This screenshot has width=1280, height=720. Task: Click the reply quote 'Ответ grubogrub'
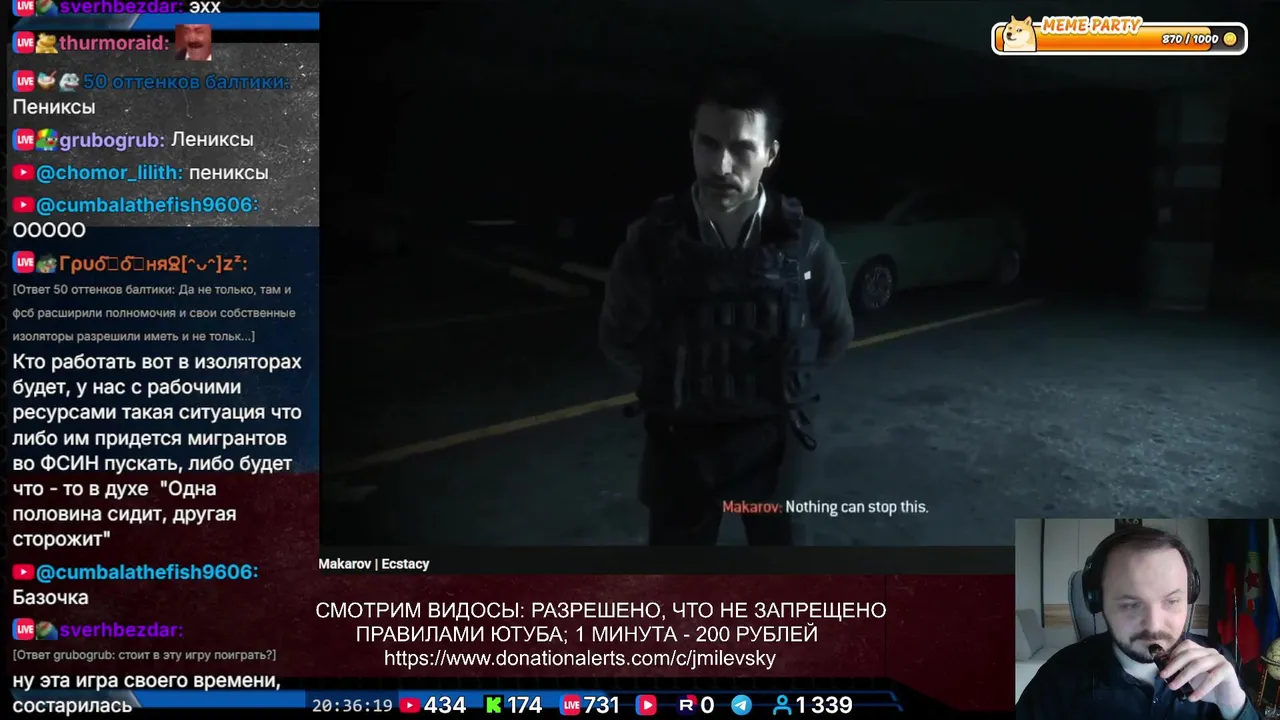tap(144, 655)
